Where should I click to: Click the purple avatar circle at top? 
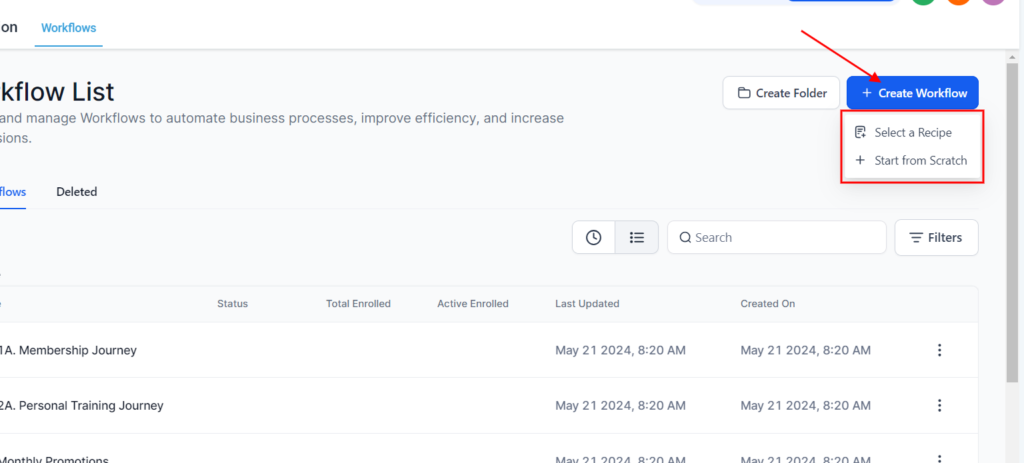991,3
